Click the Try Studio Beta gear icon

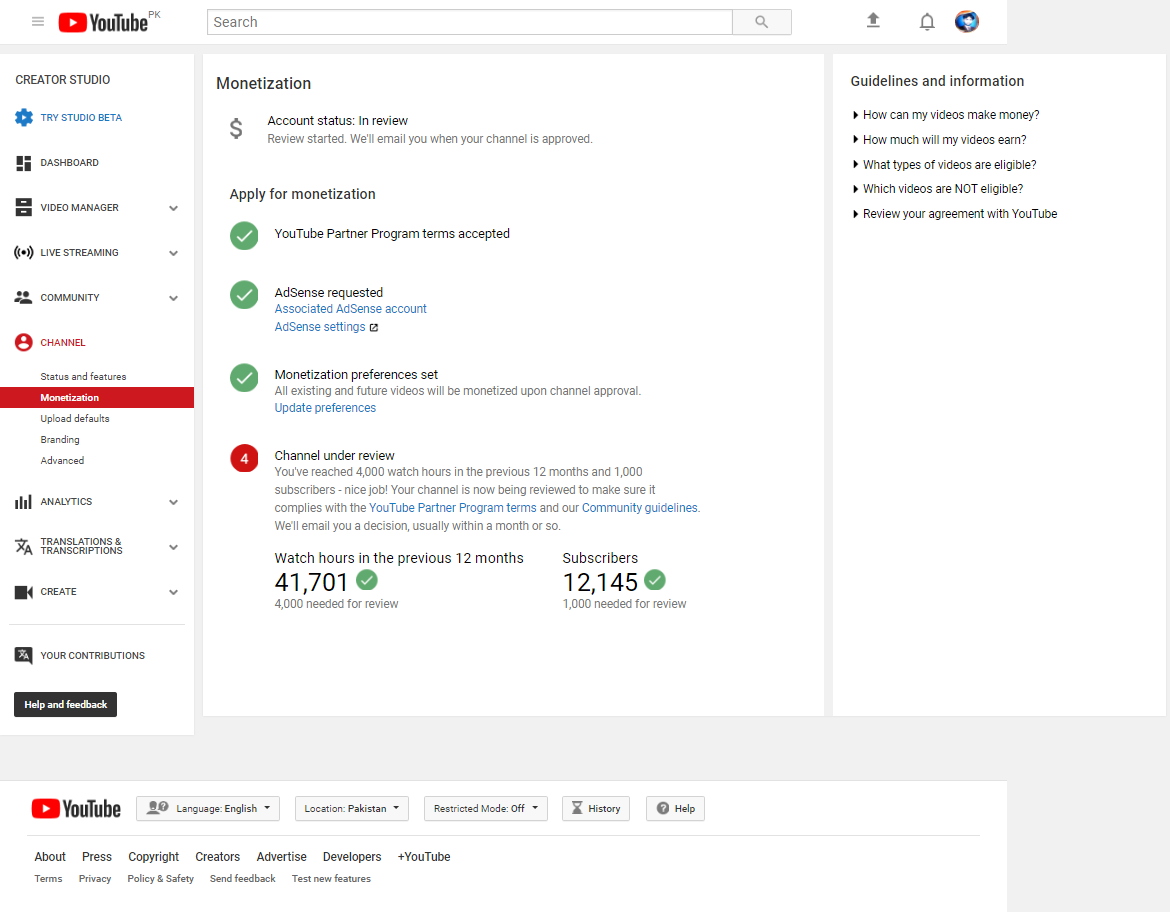pos(24,117)
